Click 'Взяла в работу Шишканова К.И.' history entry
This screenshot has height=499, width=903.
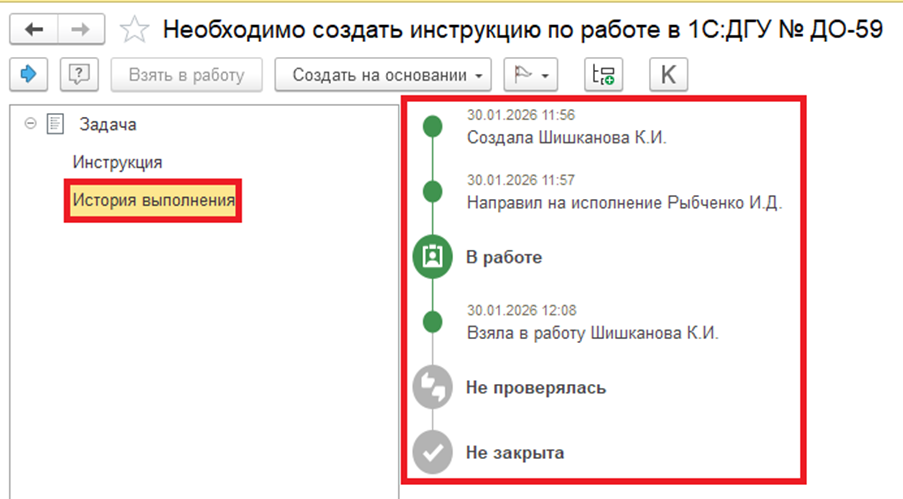[x=592, y=332]
